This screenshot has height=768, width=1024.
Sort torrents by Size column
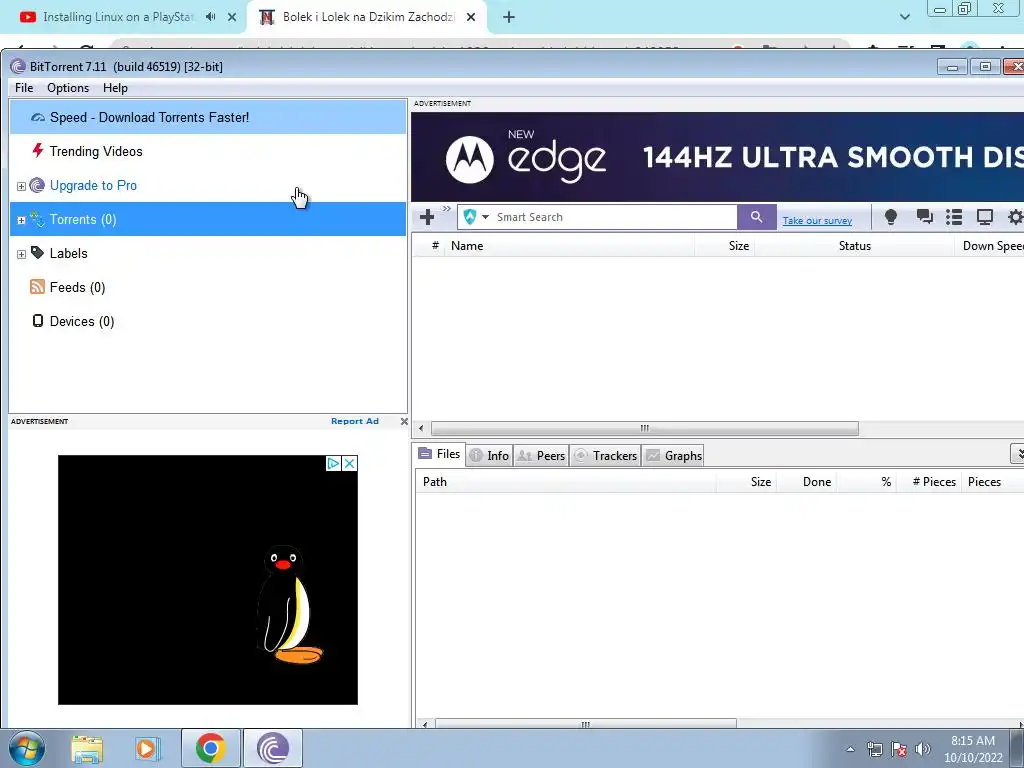724,246
